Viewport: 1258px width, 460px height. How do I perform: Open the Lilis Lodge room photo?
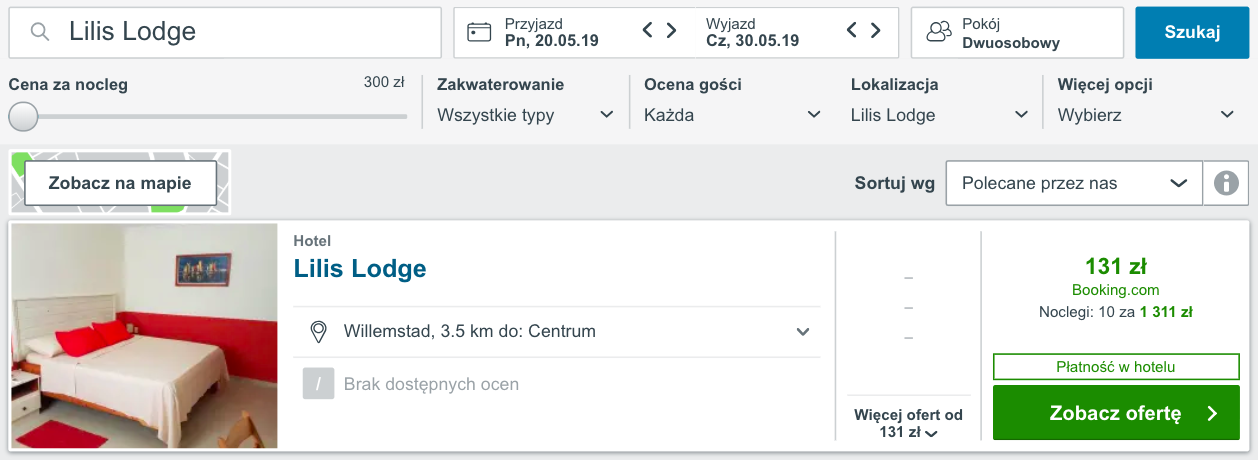144,336
